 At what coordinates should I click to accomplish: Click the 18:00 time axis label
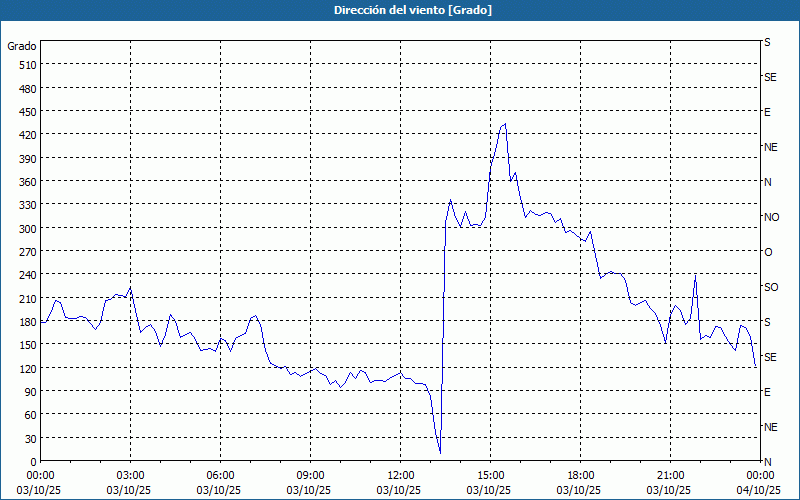click(580, 475)
